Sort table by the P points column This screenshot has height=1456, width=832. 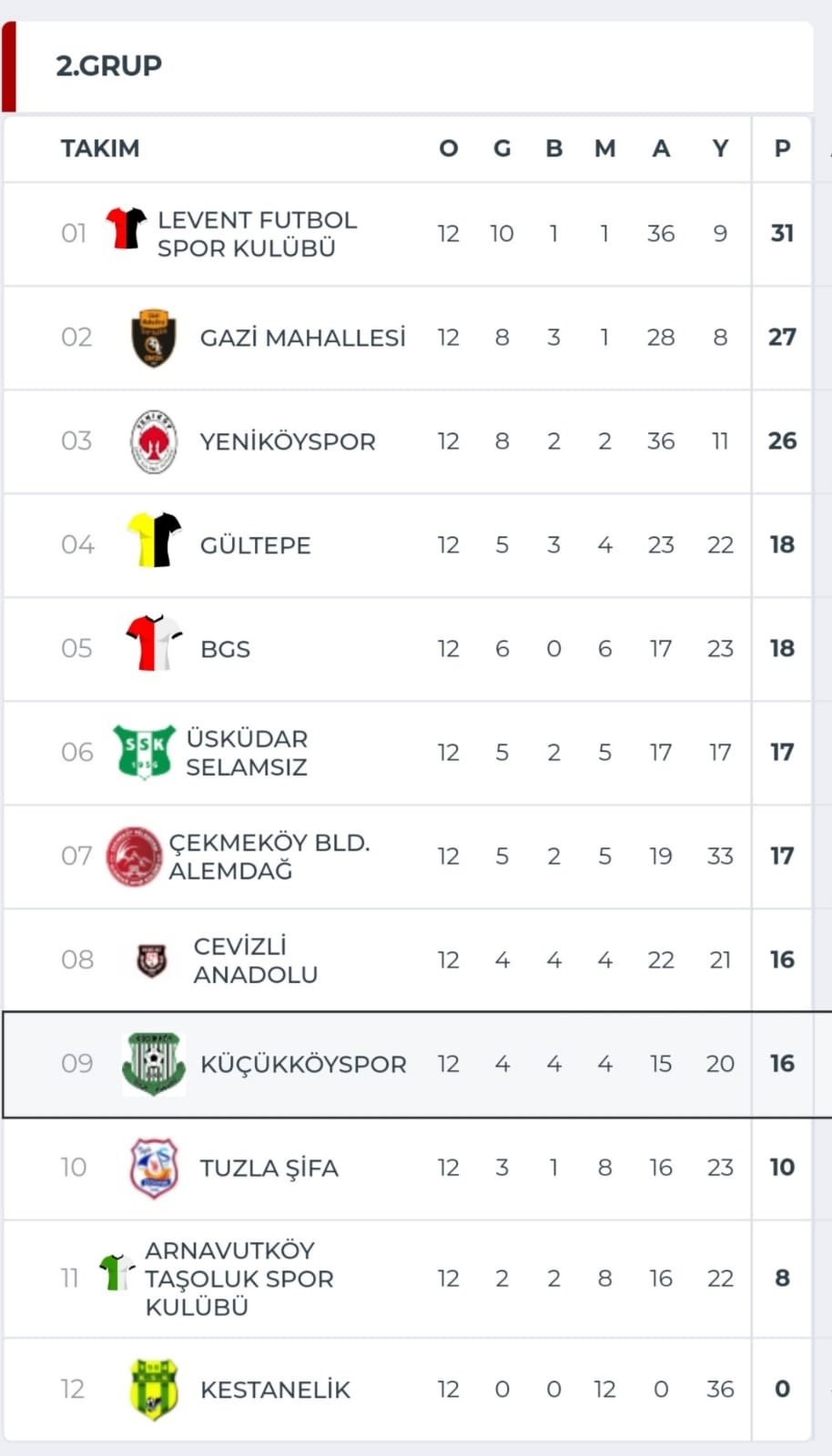pos(782,148)
